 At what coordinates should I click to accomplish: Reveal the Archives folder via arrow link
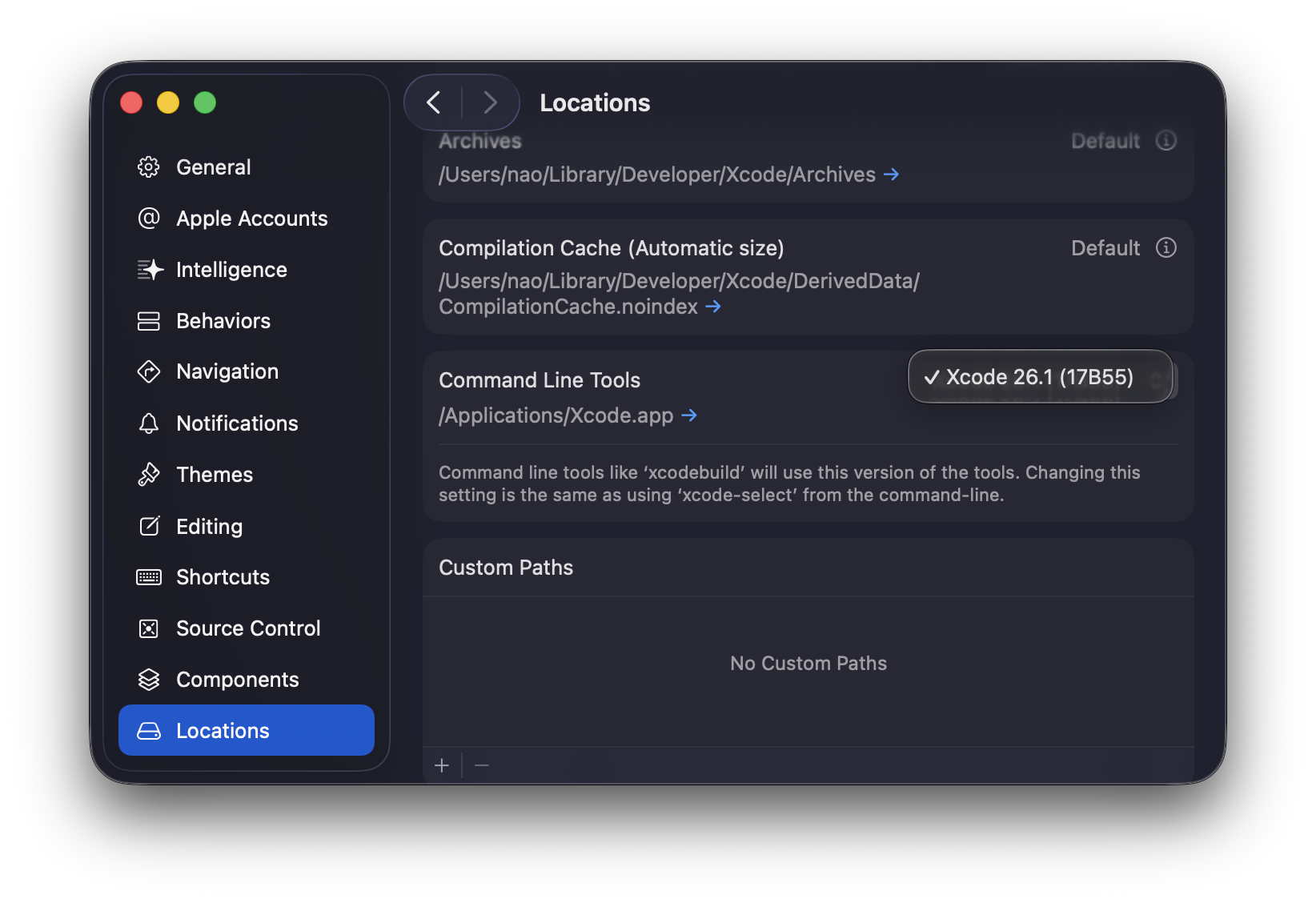tap(892, 175)
